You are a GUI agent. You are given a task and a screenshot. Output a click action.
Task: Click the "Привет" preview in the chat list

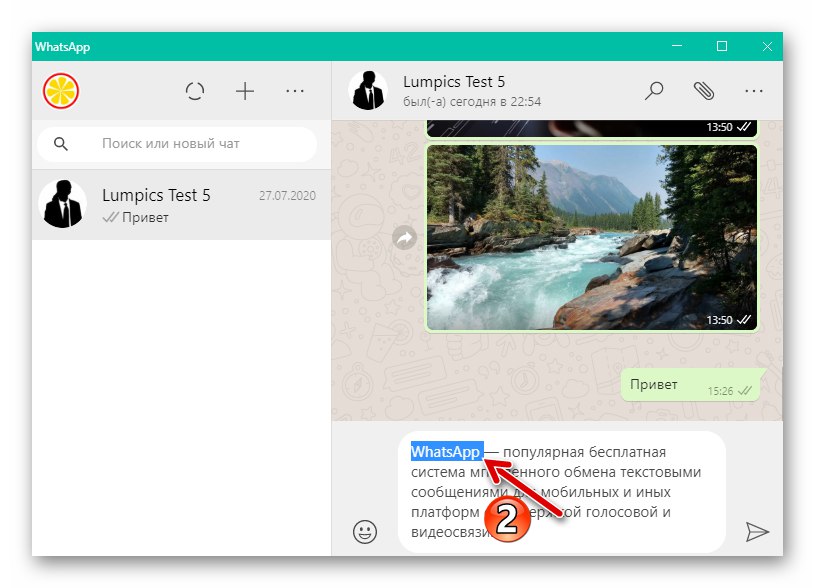(x=145, y=217)
